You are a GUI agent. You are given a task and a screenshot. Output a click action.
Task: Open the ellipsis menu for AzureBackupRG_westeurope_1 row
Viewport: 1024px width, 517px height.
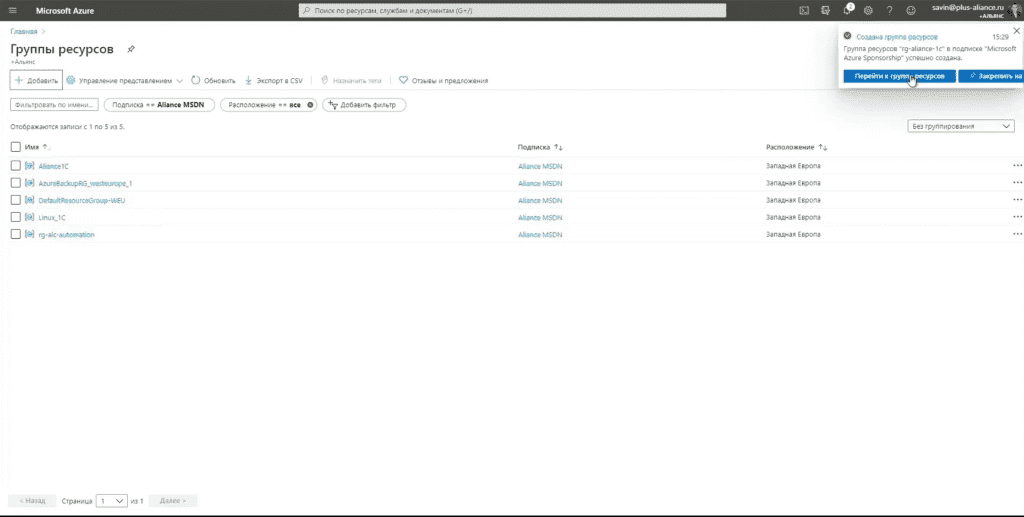pyautogui.click(x=1017, y=183)
